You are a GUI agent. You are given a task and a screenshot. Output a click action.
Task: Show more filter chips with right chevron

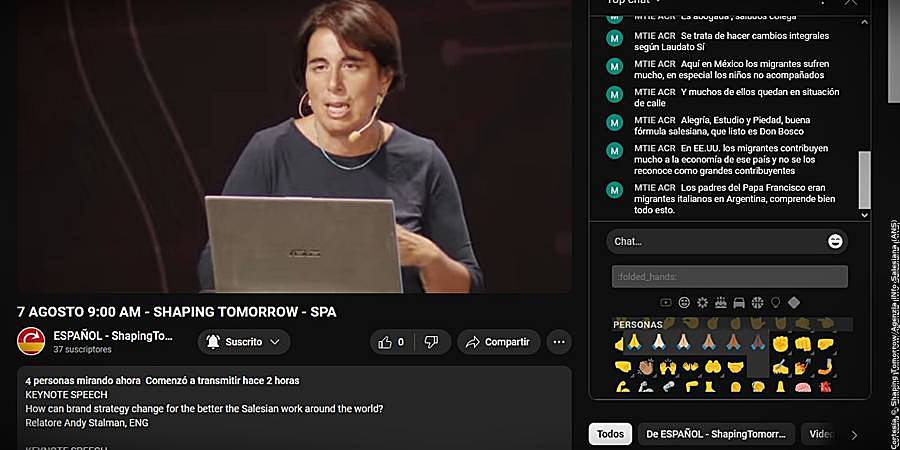pyautogui.click(x=854, y=435)
